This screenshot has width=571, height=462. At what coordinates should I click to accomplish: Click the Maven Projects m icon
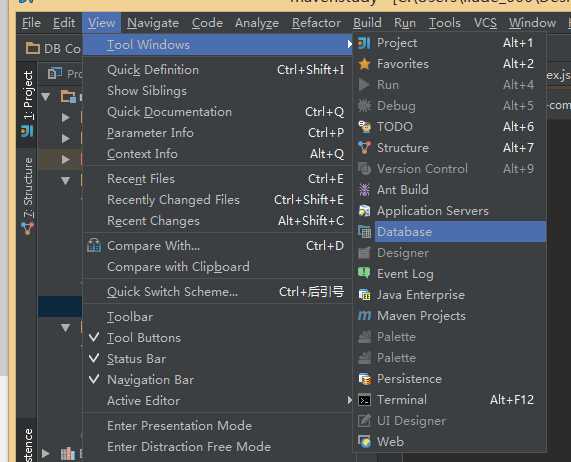[x=364, y=315]
